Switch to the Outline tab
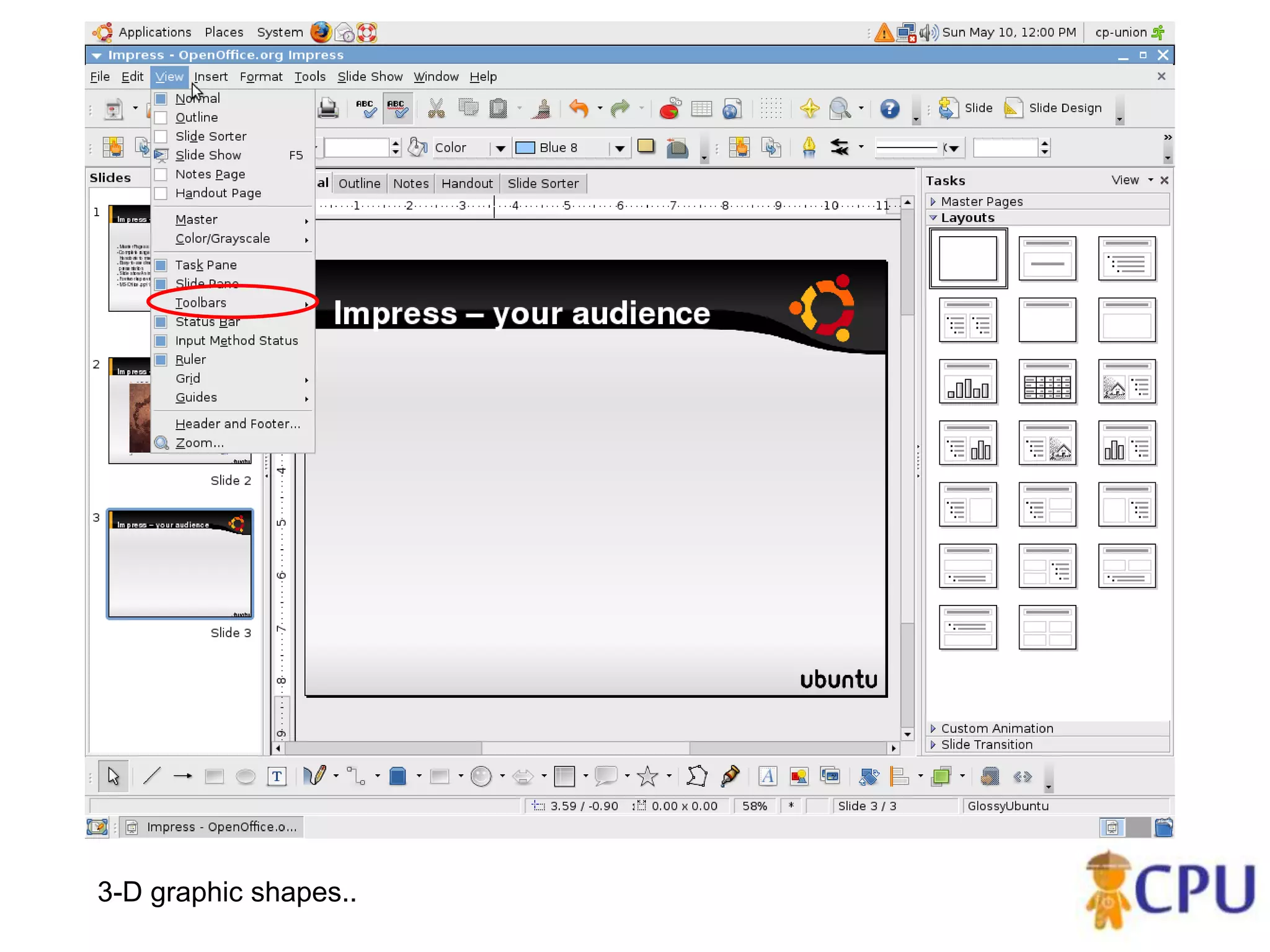Image resolution: width=1270 pixels, height=952 pixels. 359,183
